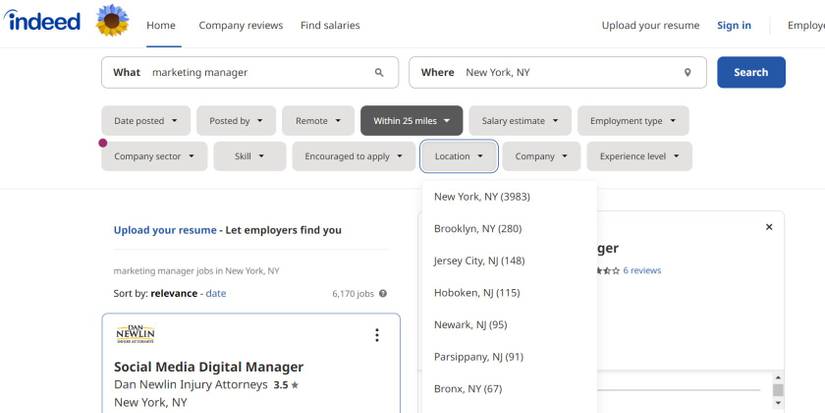Click the 6,170 jobs count text

click(353, 294)
